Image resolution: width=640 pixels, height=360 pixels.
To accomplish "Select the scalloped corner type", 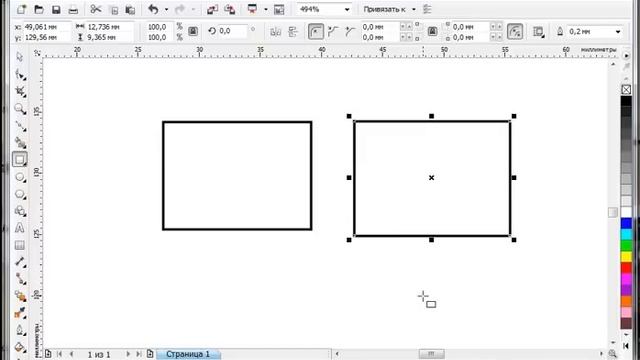I will point(333,31).
